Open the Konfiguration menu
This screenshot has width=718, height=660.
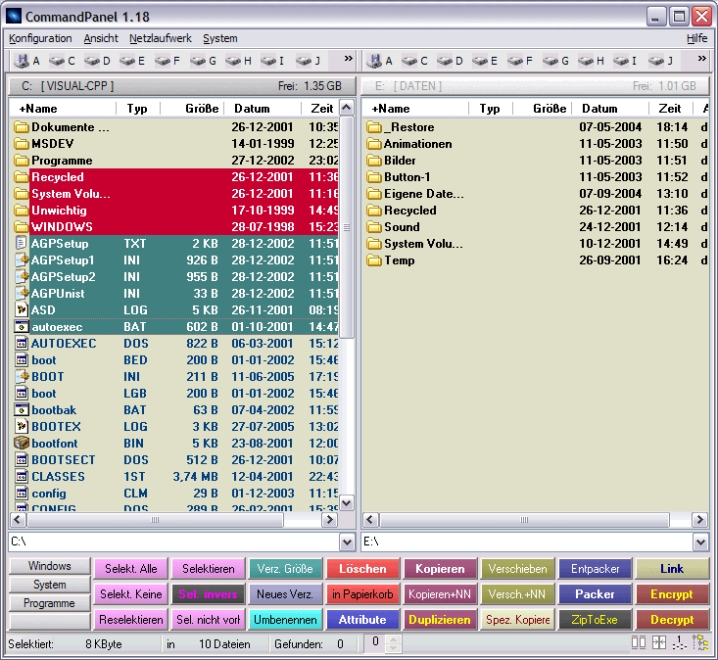(40, 38)
